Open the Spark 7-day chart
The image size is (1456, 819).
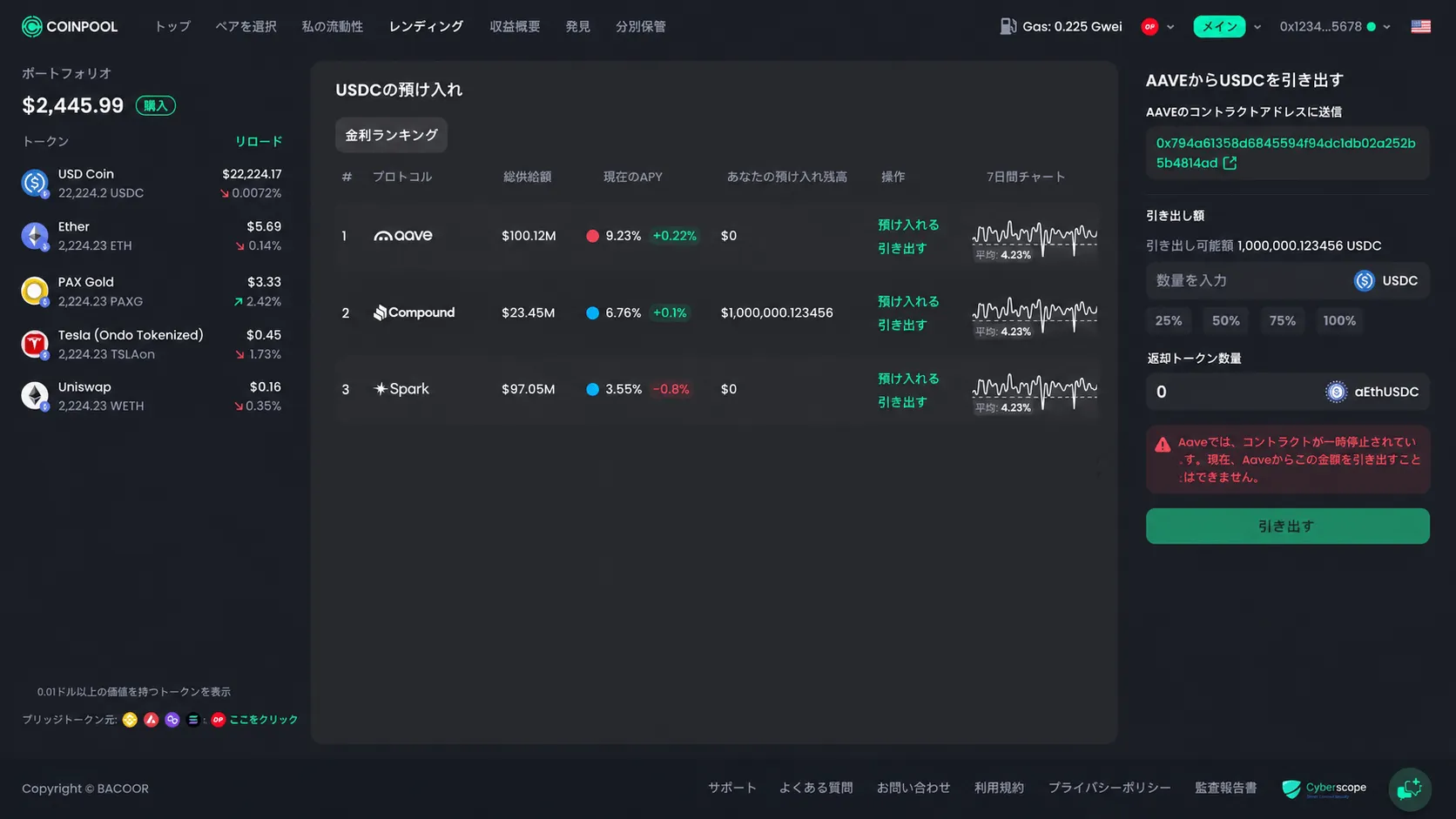point(1035,393)
